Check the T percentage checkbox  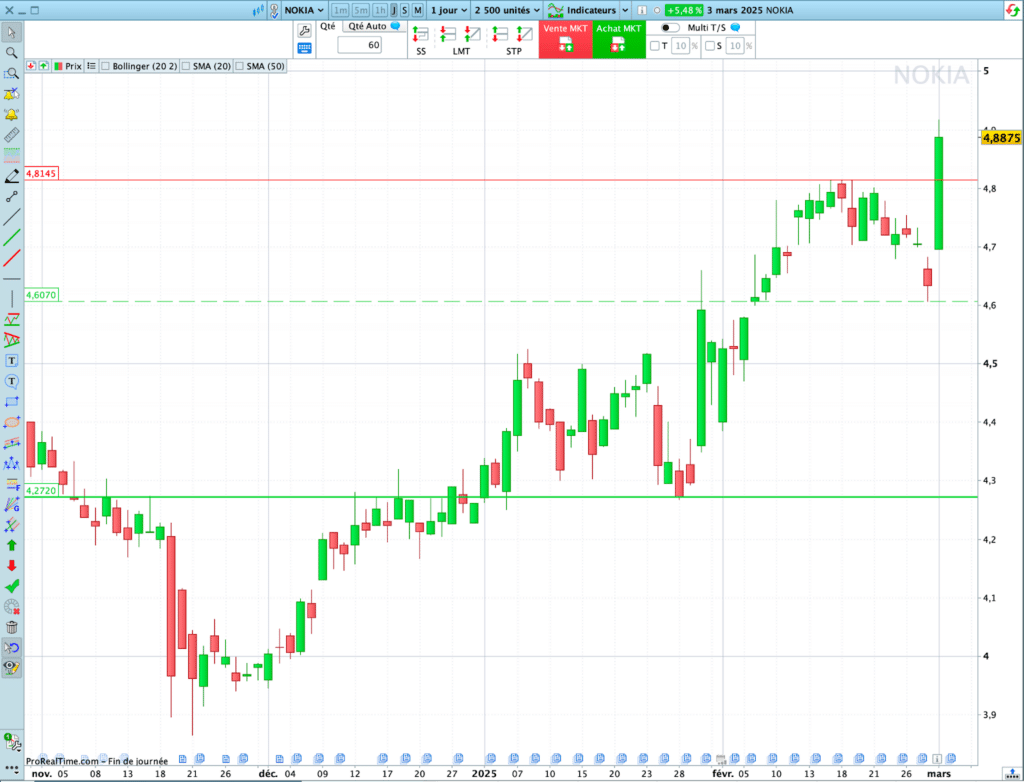[x=654, y=46]
